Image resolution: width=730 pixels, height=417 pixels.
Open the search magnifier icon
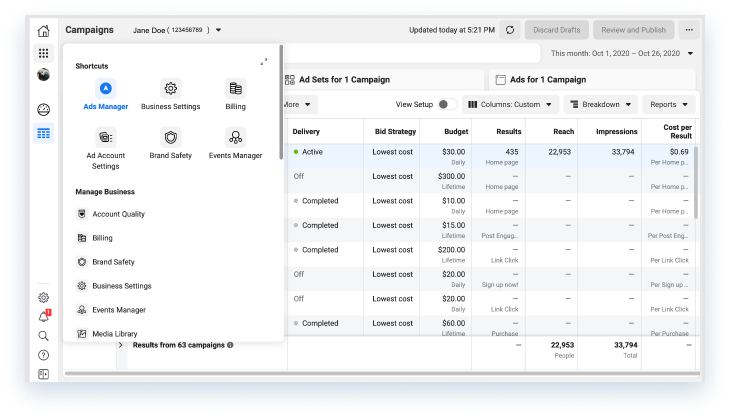point(43,336)
